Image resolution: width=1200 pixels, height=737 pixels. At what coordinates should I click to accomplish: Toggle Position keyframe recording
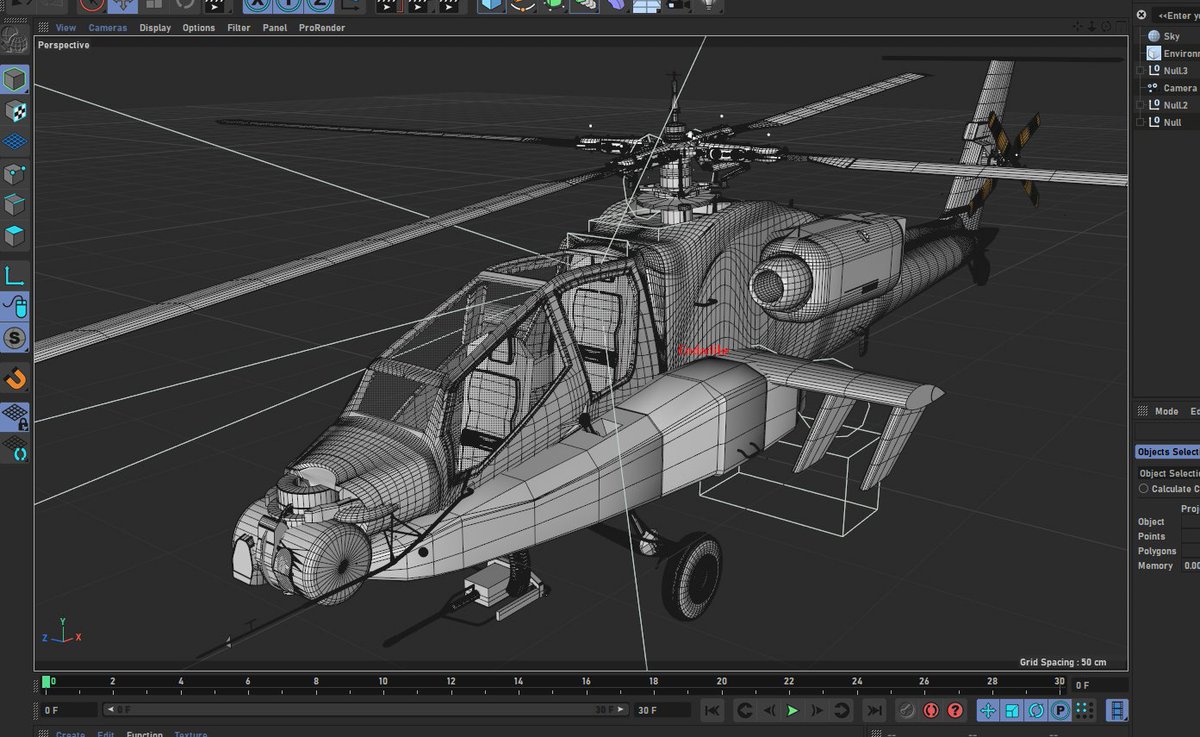point(989,710)
